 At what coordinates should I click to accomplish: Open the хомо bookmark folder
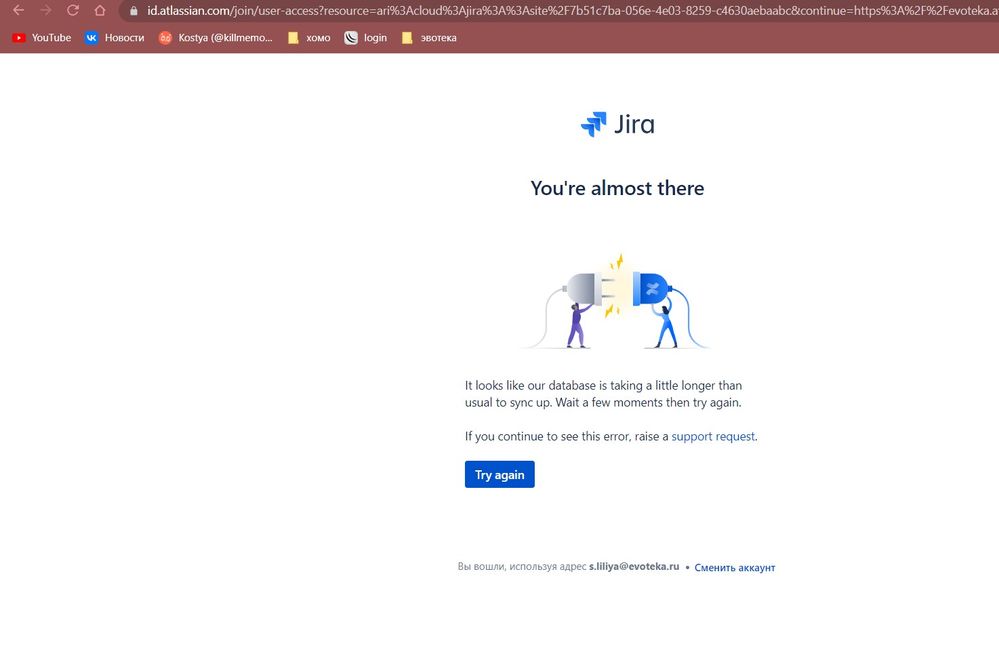(309, 38)
